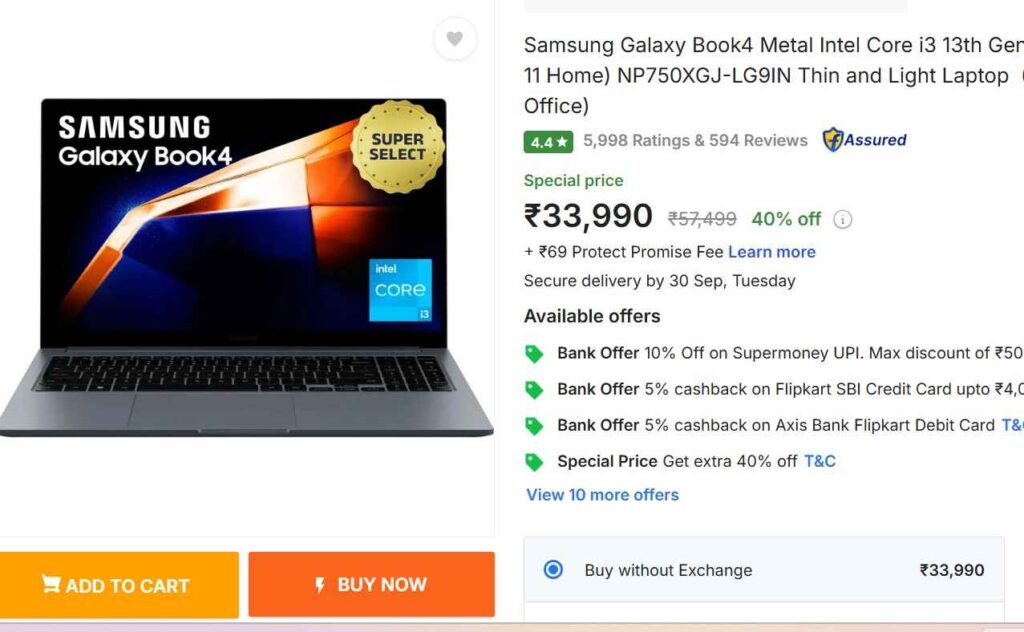The width and height of the screenshot is (1024, 632).
Task: Open T&C link for Special Price offer
Action: point(819,461)
